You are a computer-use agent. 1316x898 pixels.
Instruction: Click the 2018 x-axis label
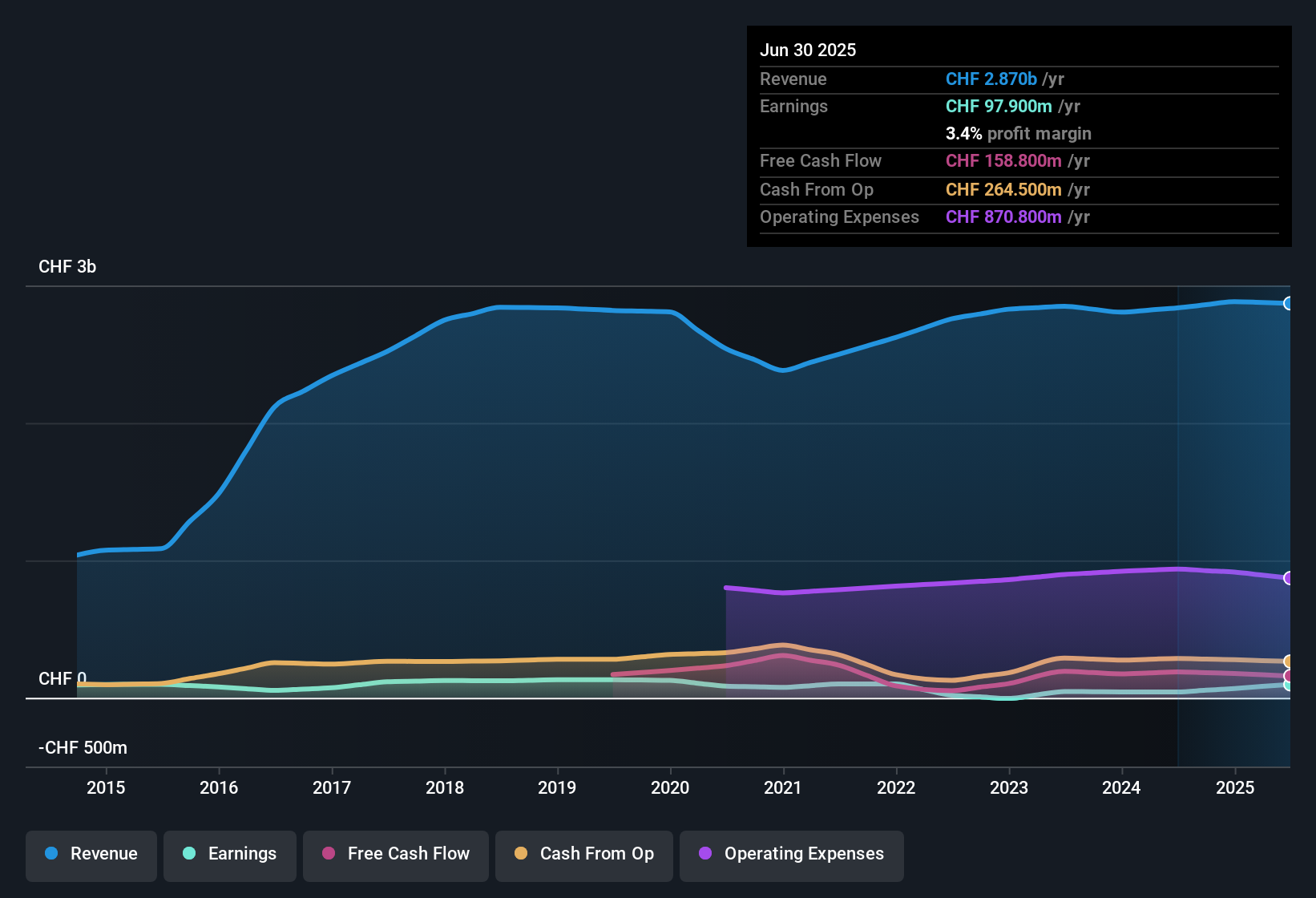(x=445, y=787)
